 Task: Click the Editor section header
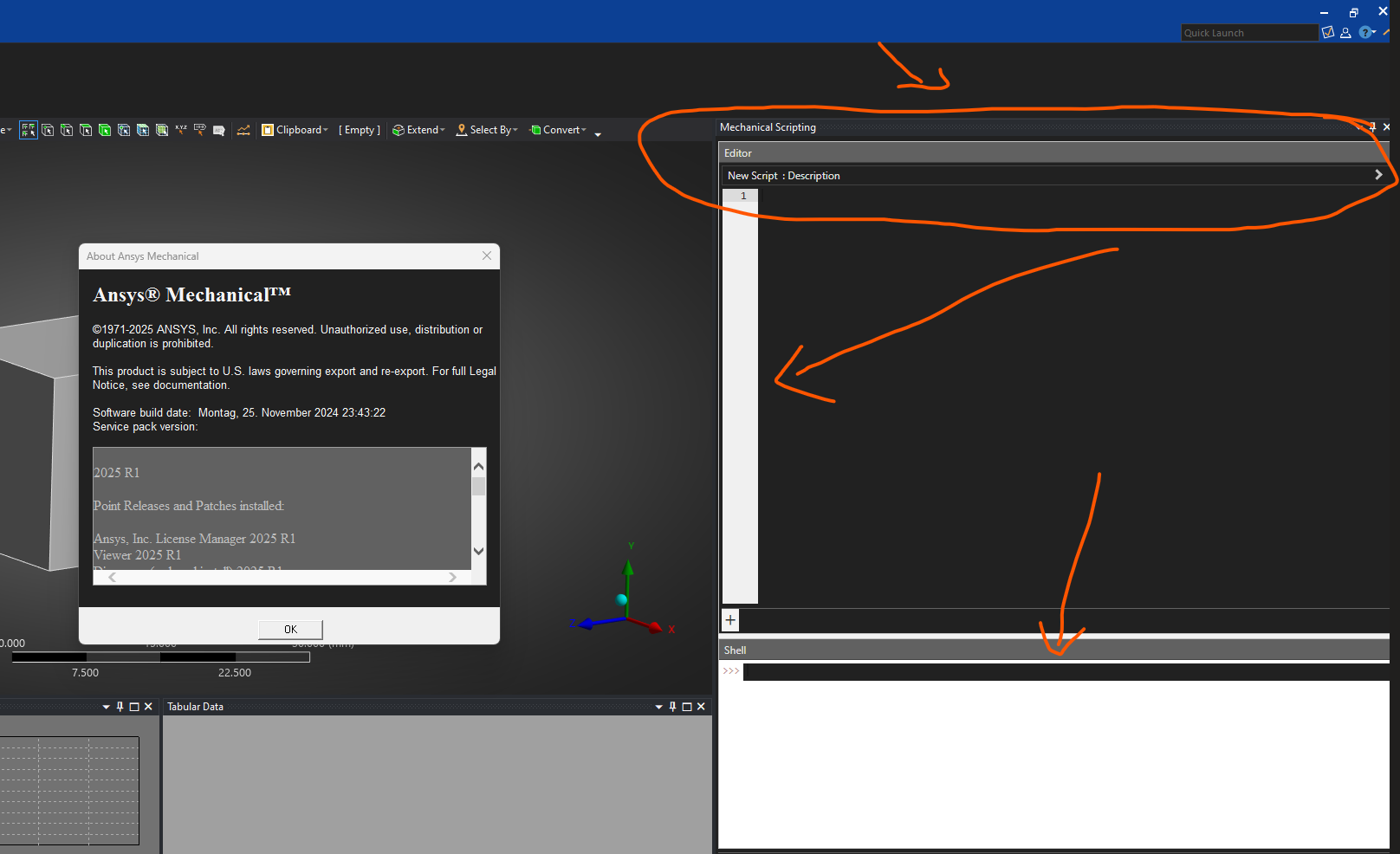(x=1053, y=153)
